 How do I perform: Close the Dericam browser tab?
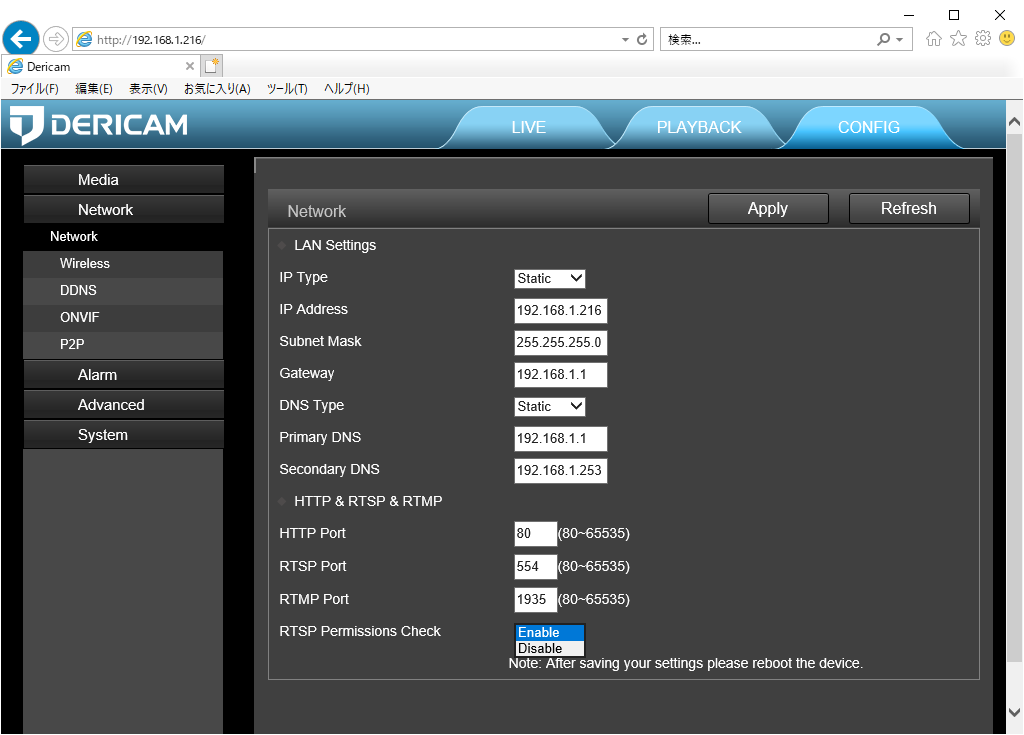click(x=189, y=66)
